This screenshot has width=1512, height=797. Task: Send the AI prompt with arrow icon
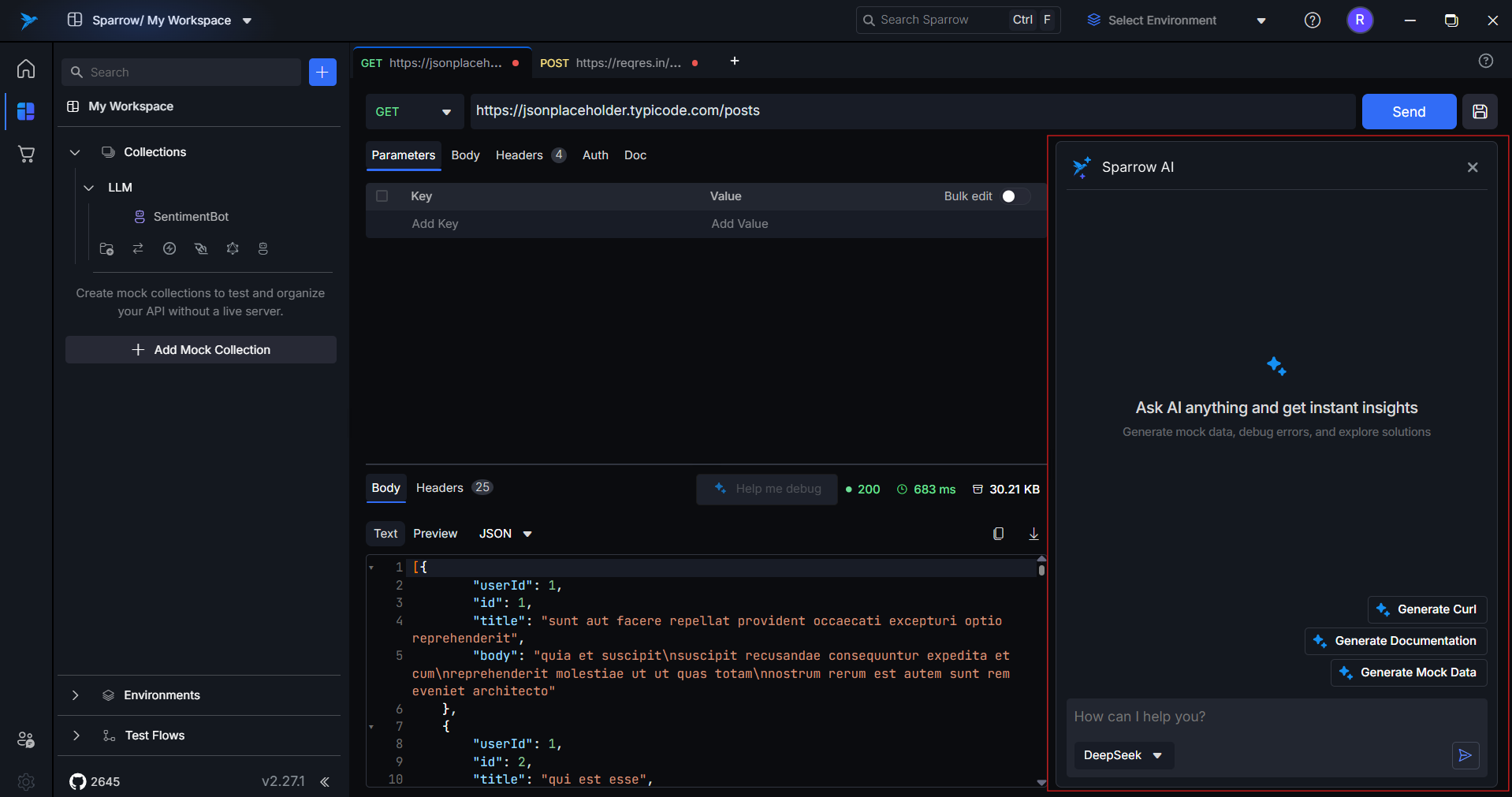(x=1465, y=755)
